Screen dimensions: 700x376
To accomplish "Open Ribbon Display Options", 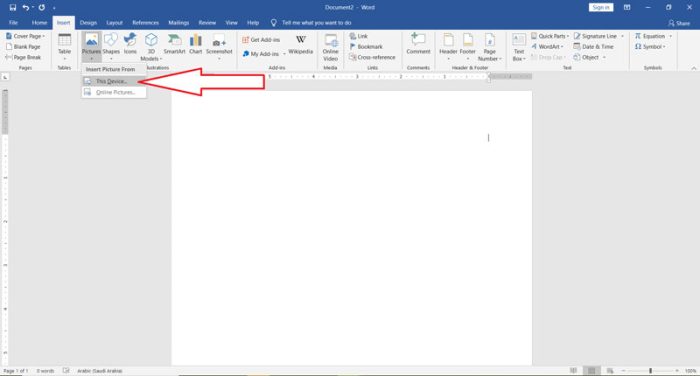I will pyautogui.click(x=627, y=7).
